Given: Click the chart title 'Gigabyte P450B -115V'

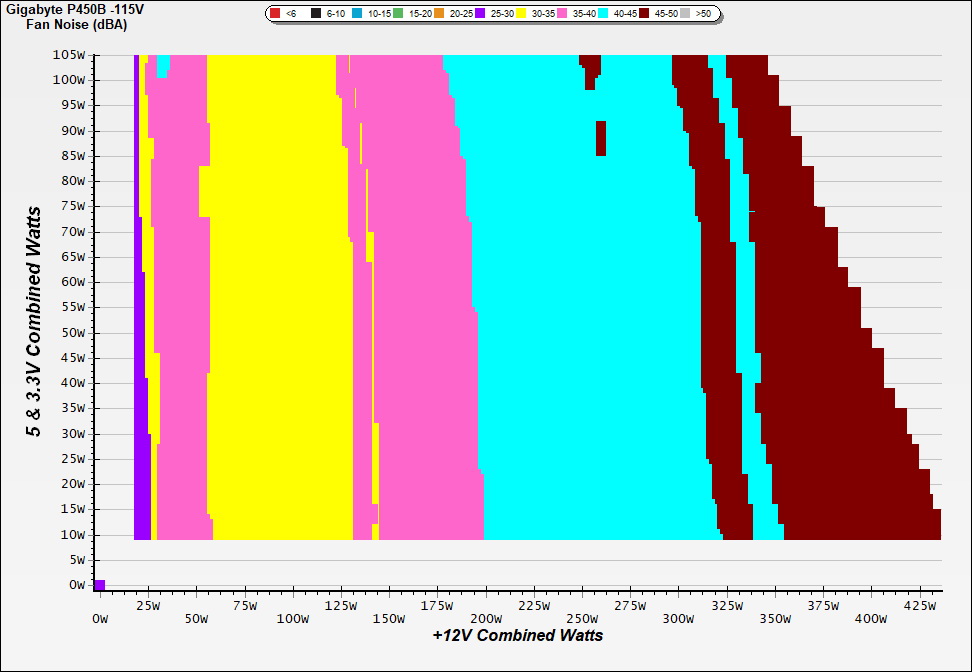Looking at the screenshot, I should (69, 9).
